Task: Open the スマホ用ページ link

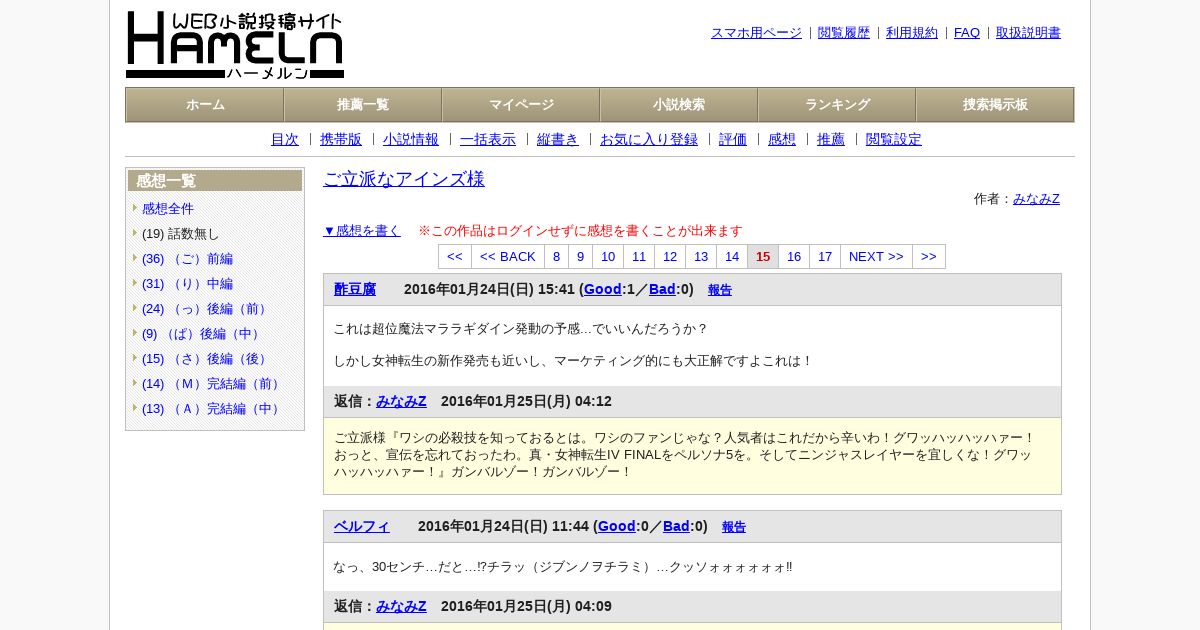Action: pos(756,33)
